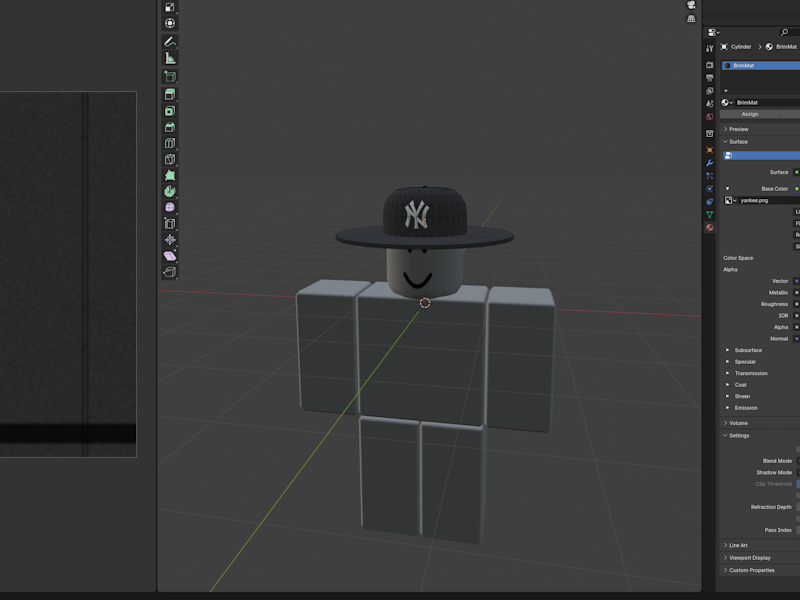Open the Modifiers wrench tab

click(709, 163)
